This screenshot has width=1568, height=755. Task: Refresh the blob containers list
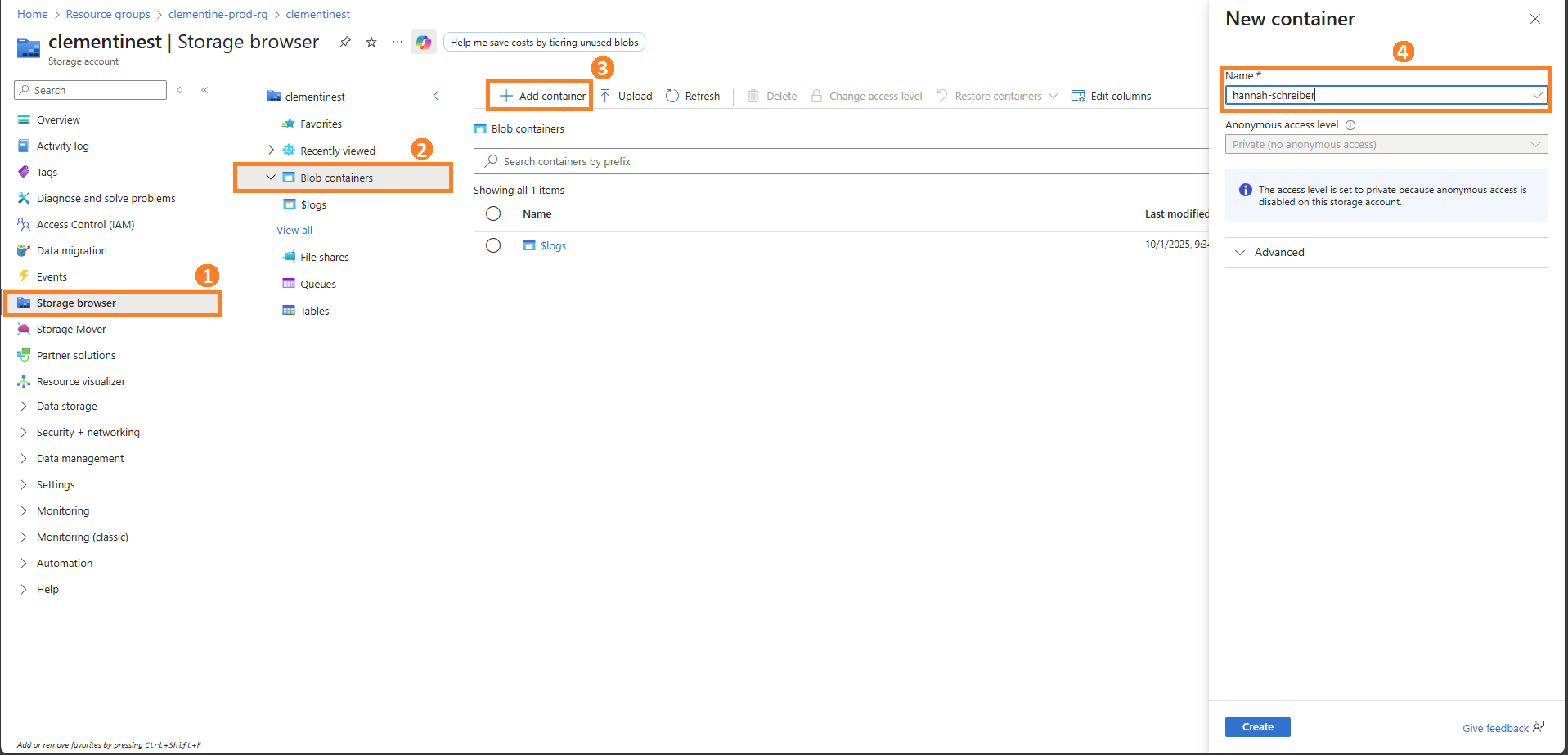click(693, 96)
